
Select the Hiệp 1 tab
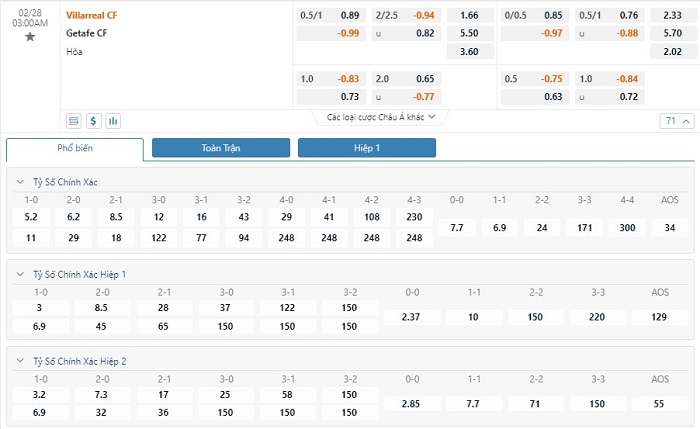pos(366,148)
